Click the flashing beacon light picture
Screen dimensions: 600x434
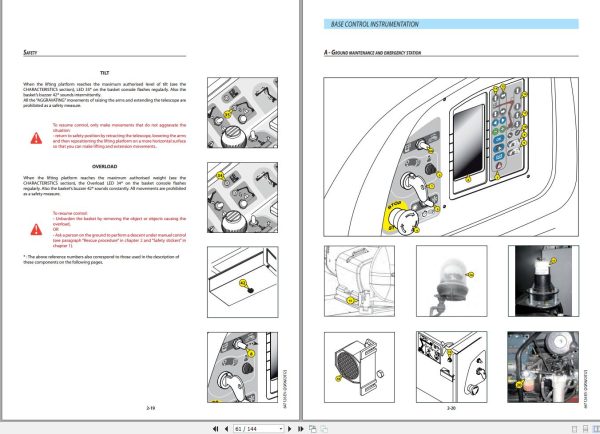tap(452, 281)
